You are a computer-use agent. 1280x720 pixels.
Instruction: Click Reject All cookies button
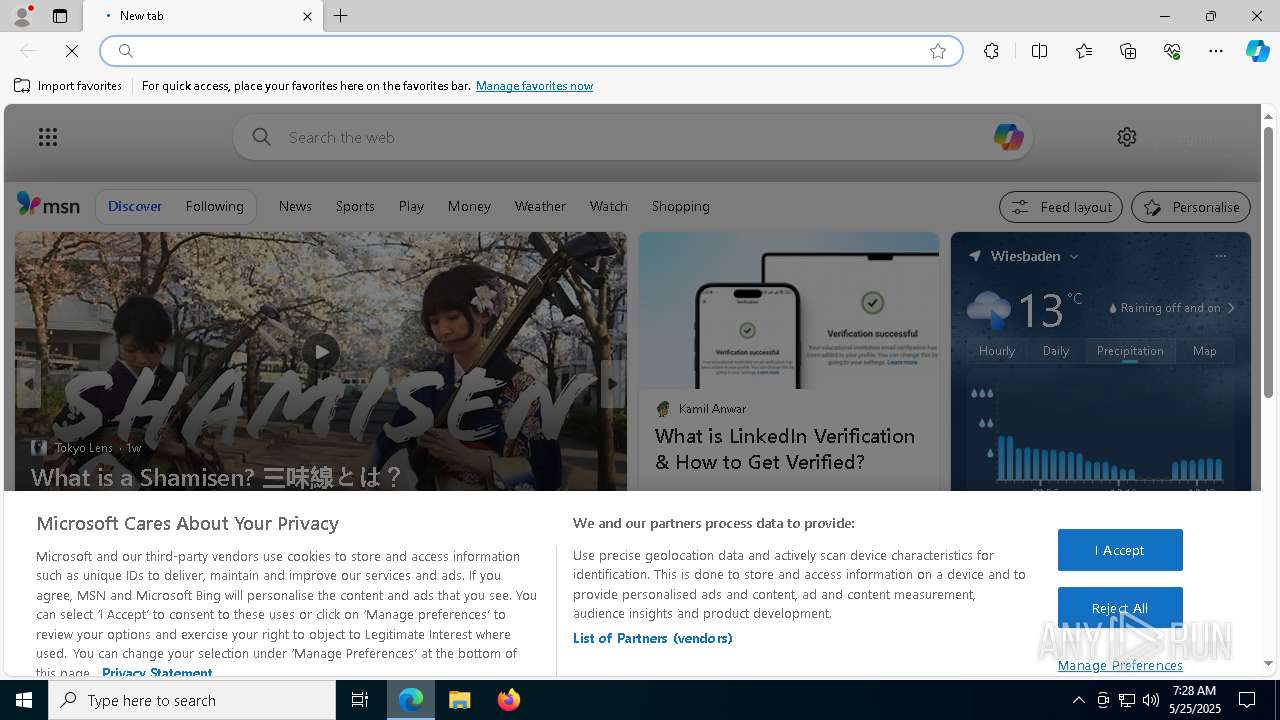pyautogui.click(x=1120, y=608)
